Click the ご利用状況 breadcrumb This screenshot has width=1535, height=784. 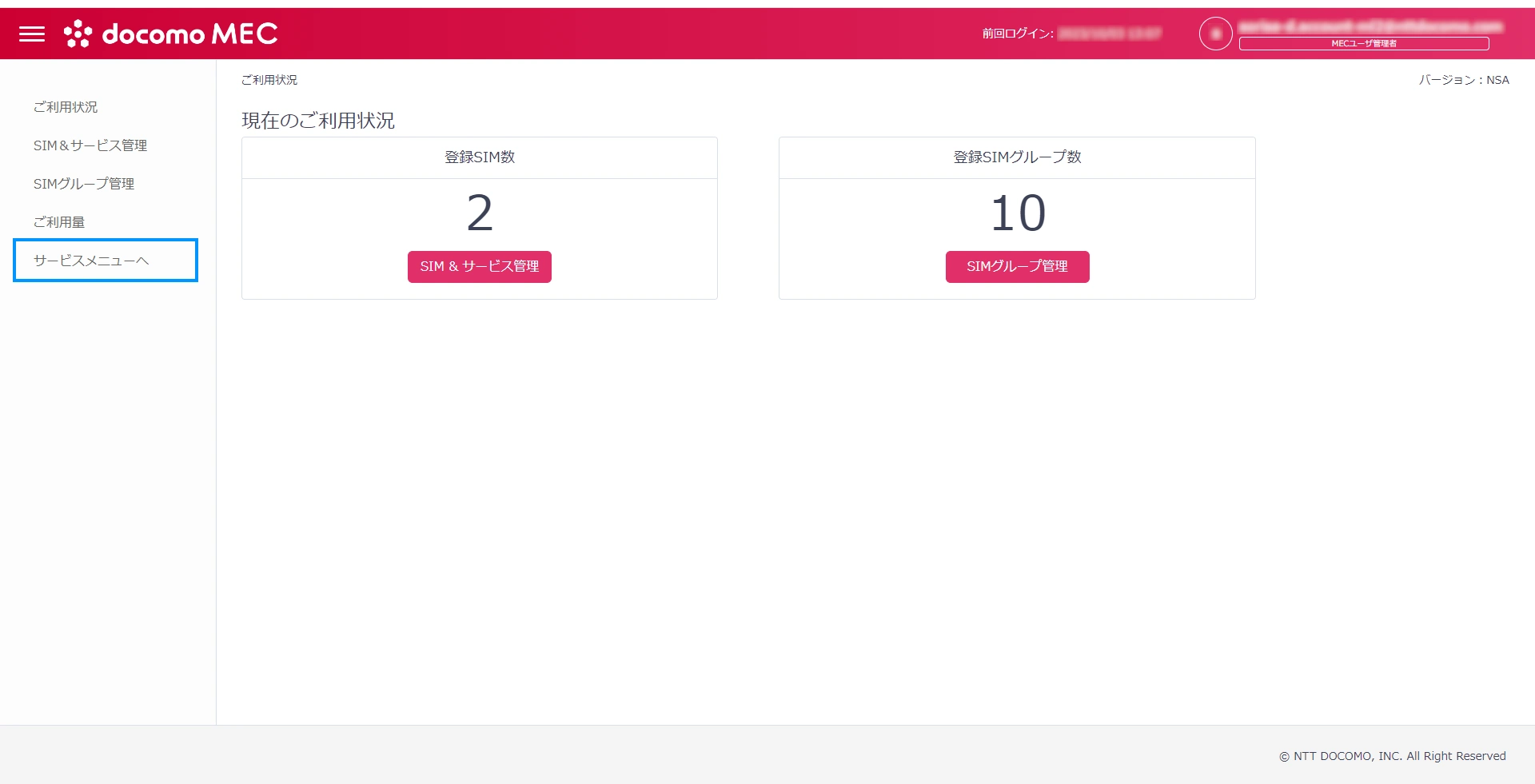coord(269,80)
